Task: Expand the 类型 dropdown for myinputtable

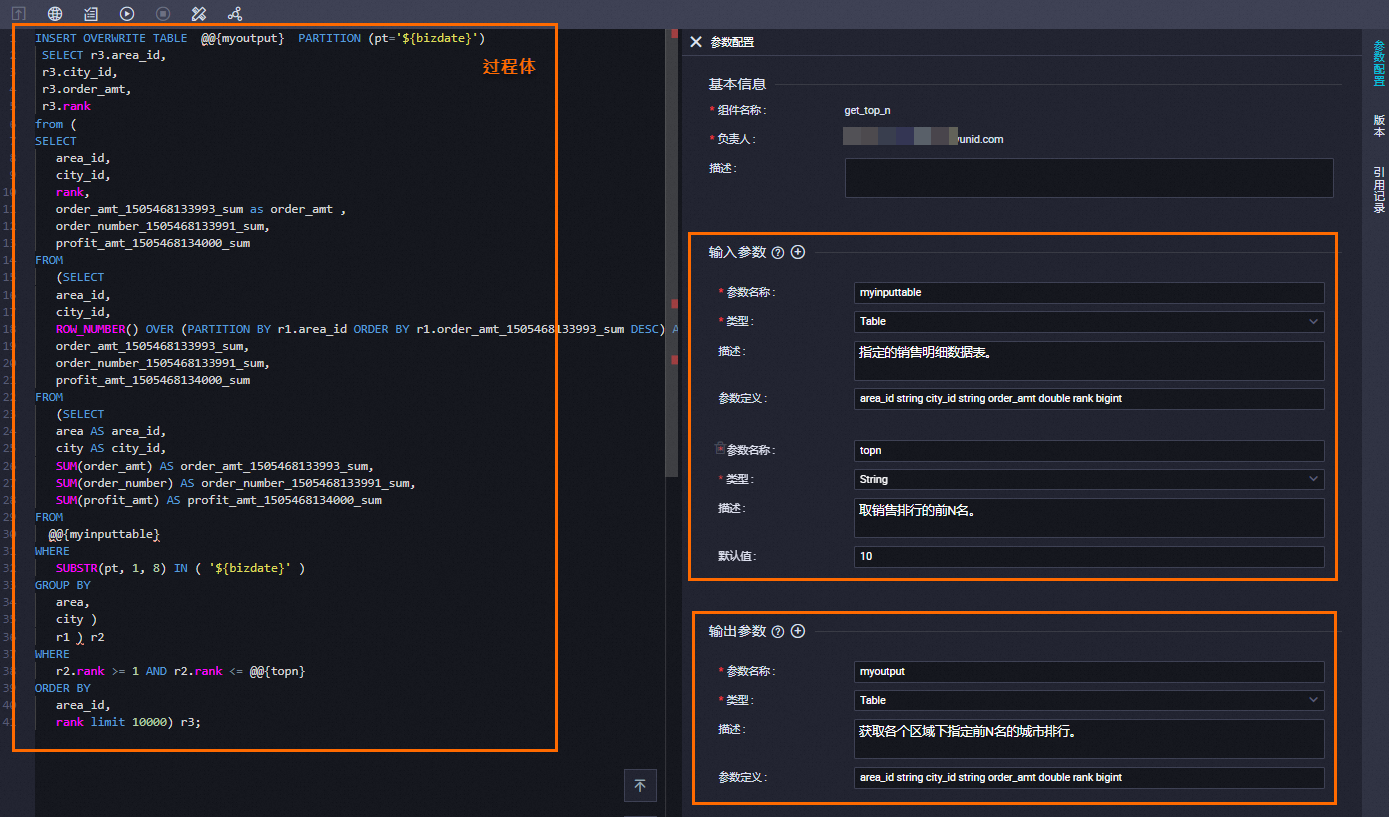Action: pyautogui.click(x=1088, y=321)
